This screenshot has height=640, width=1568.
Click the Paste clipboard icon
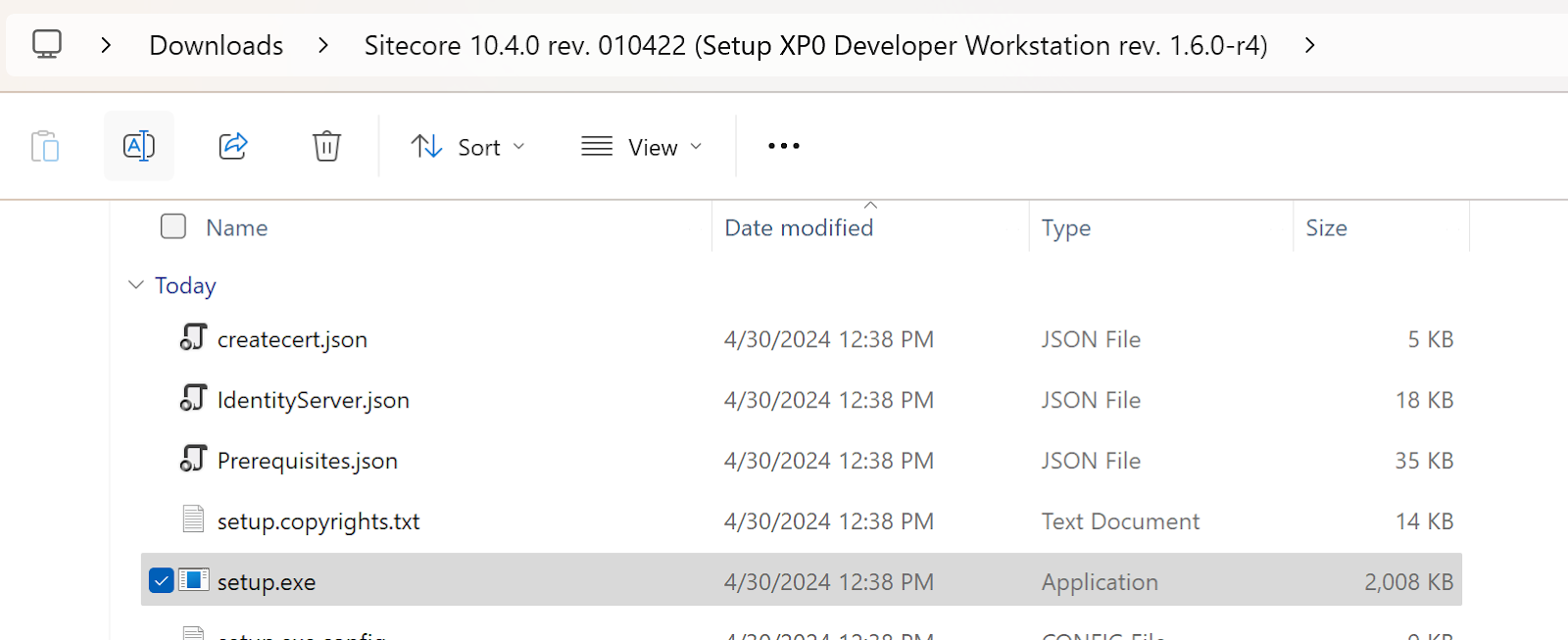[45, 147]
